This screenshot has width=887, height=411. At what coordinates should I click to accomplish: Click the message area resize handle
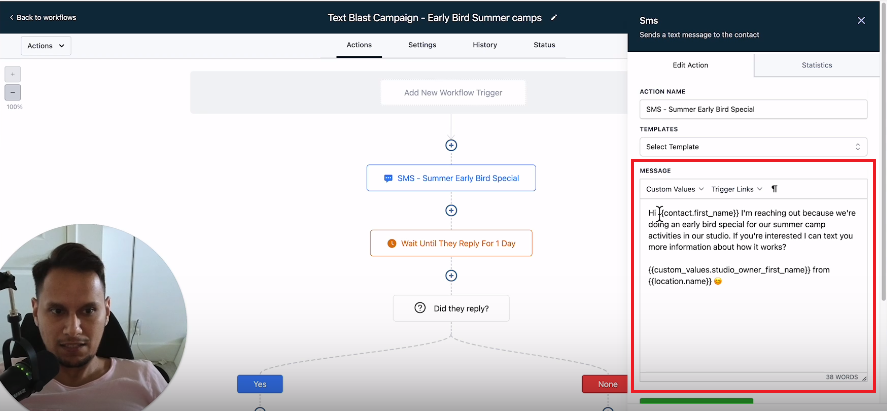tap(864, 378)
